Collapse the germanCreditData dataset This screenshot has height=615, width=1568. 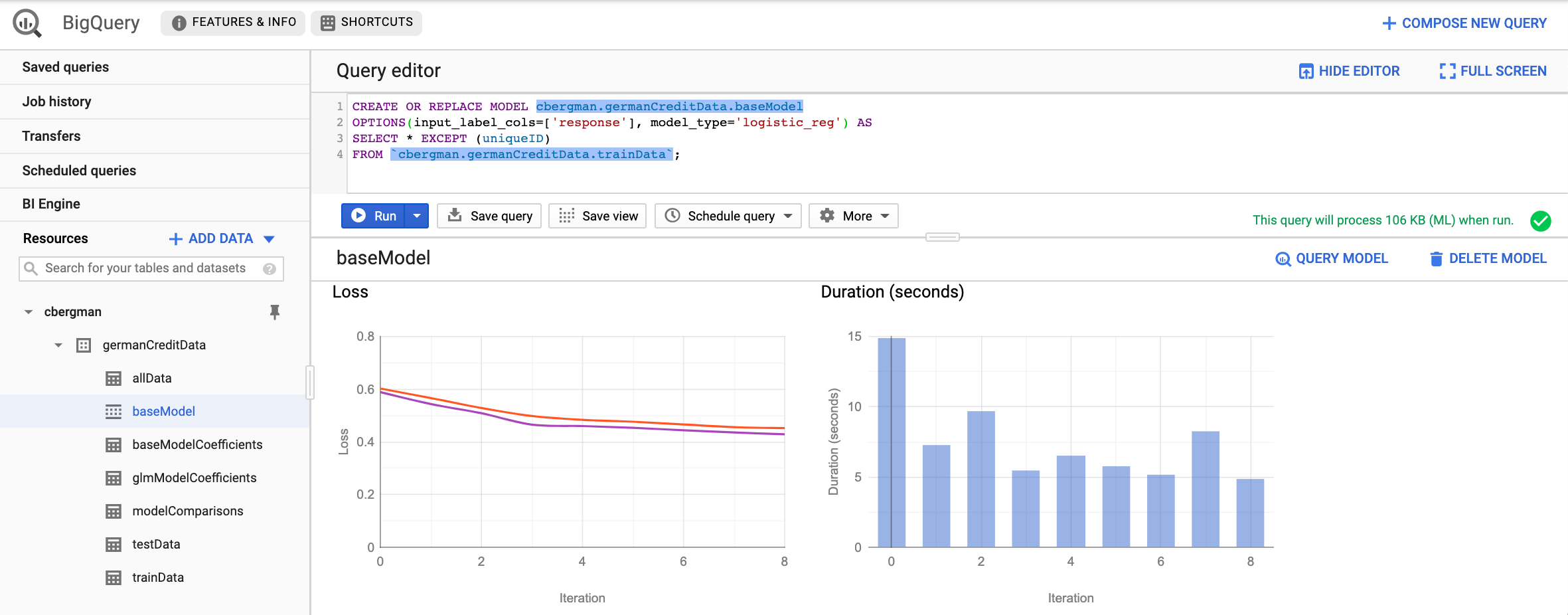(x=58, y=345)
